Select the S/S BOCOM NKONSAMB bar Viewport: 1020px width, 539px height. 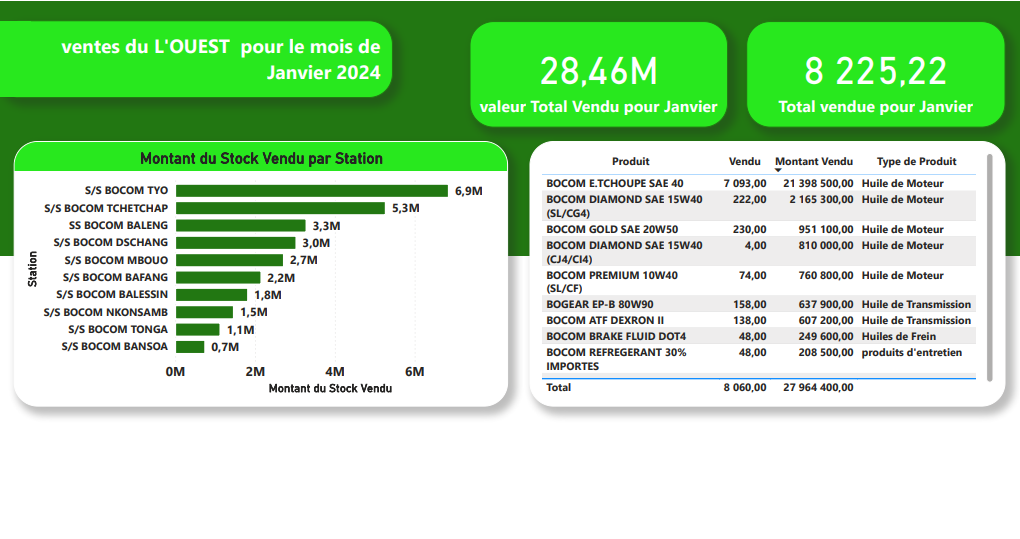click(x=204, y=312)
